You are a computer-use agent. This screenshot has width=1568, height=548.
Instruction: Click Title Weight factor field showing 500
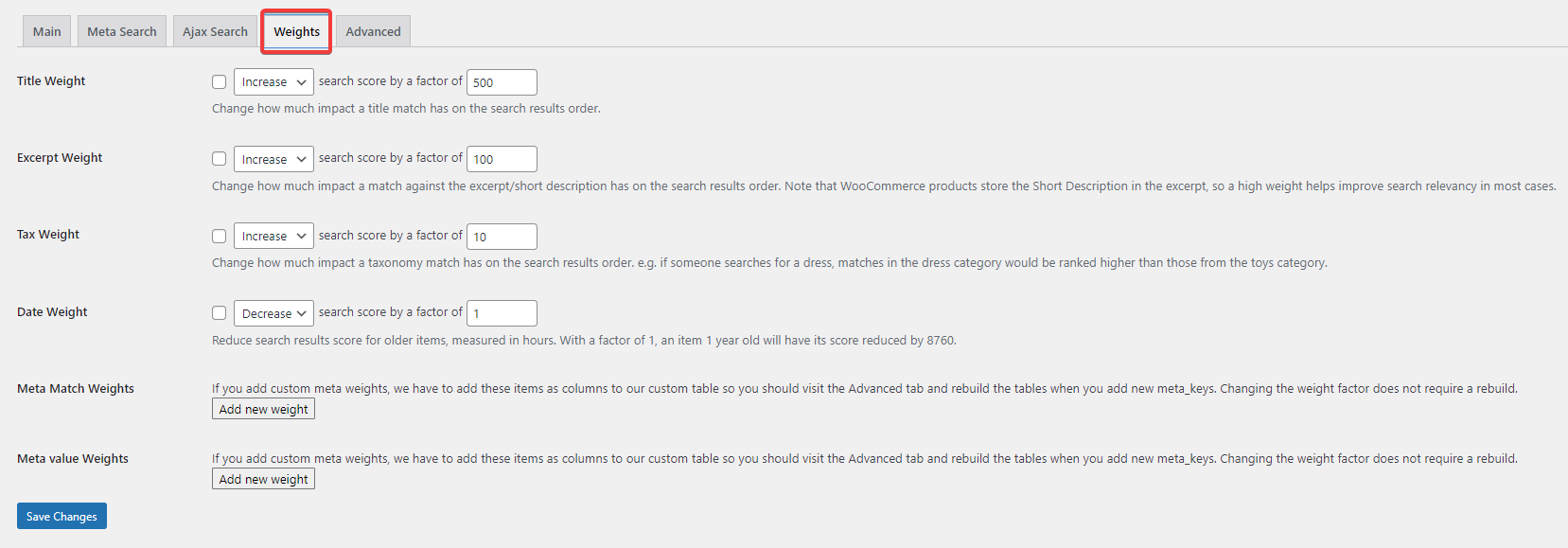pyautogui.click(x=502, y=82)
